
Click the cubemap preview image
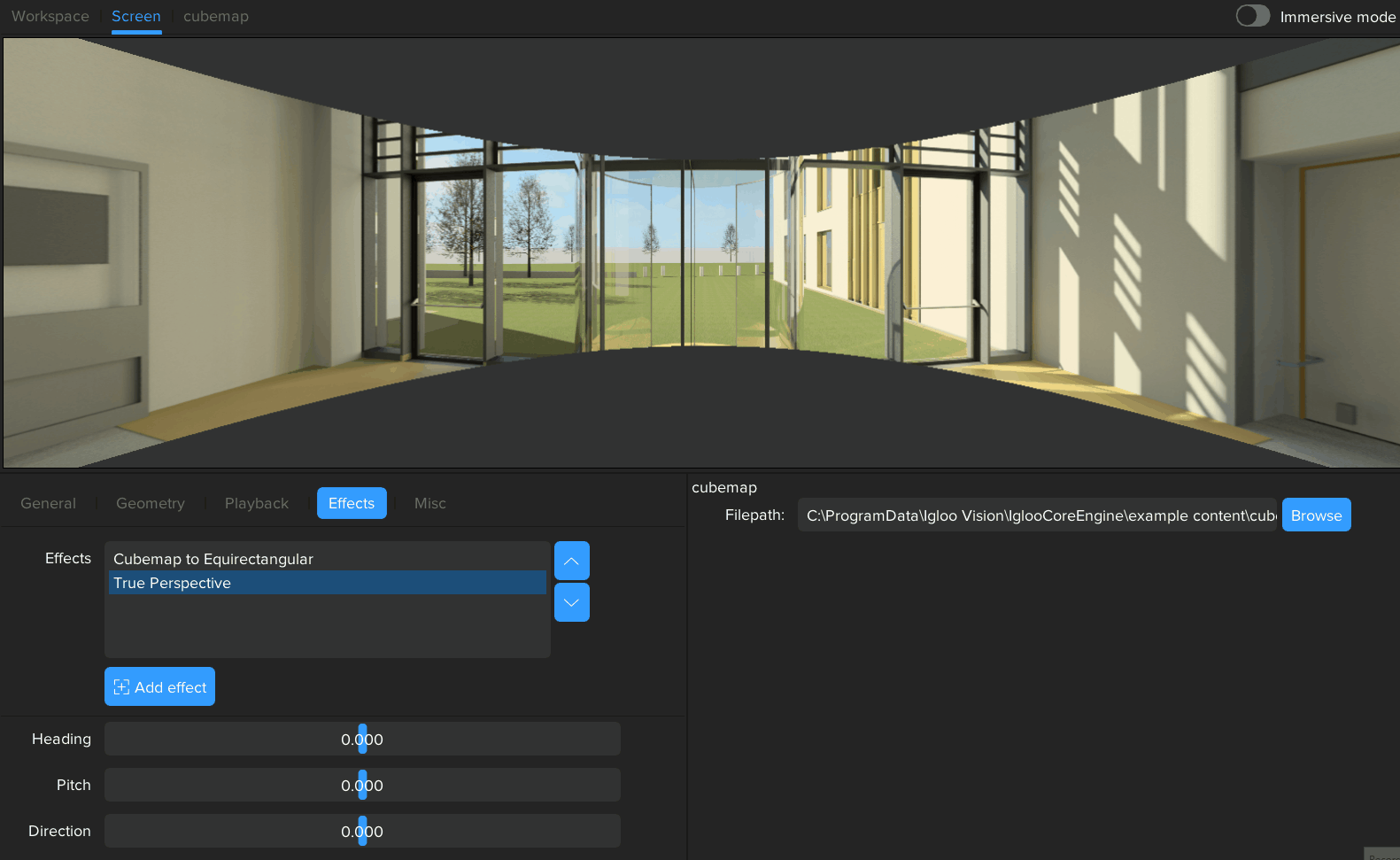(x=700, y=252)
